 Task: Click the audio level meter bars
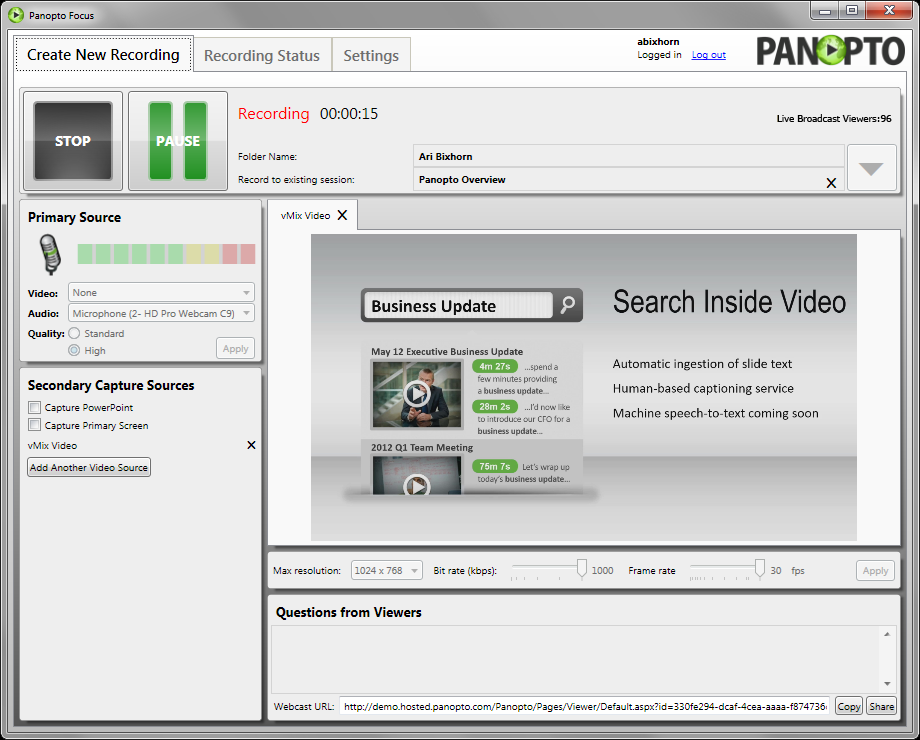[x=166, y=254]
